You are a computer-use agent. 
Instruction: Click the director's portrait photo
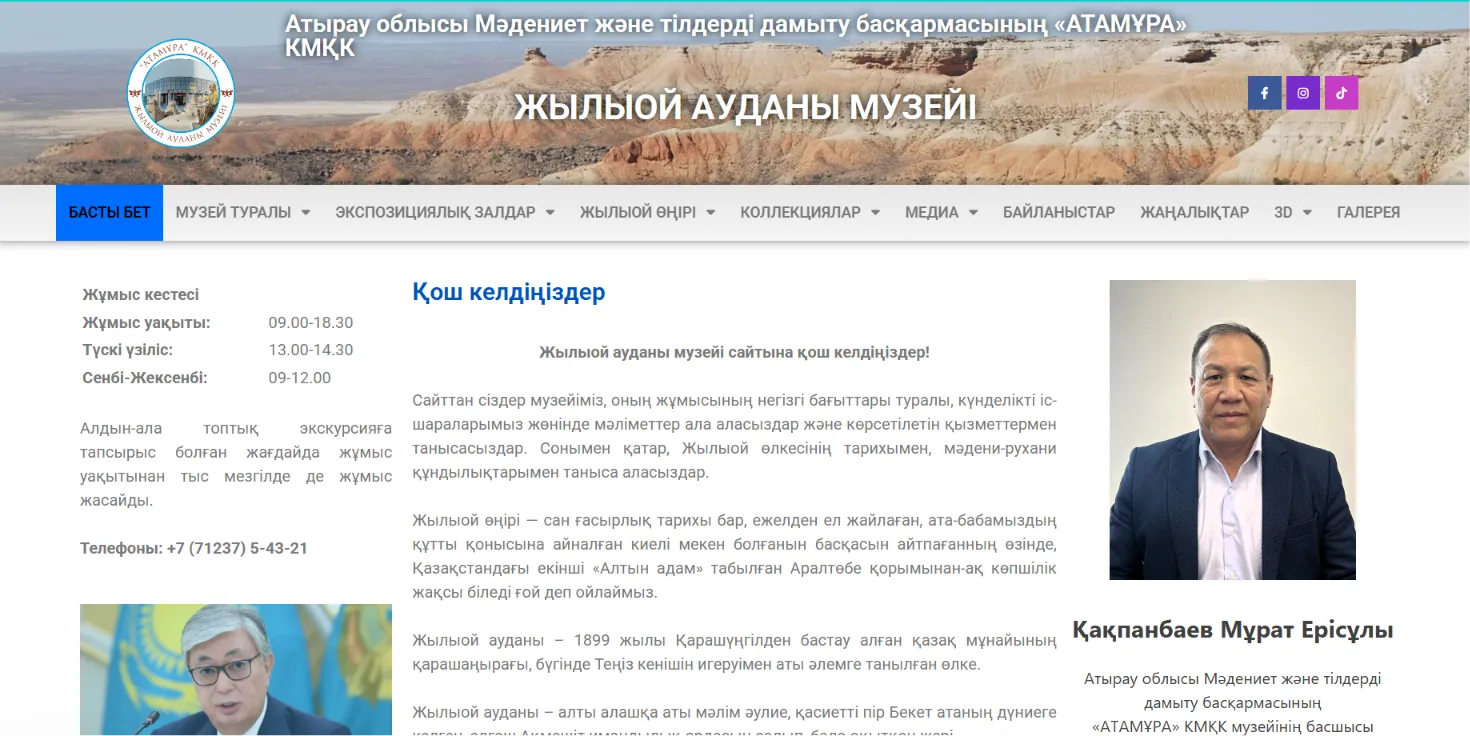(1232, 429)
